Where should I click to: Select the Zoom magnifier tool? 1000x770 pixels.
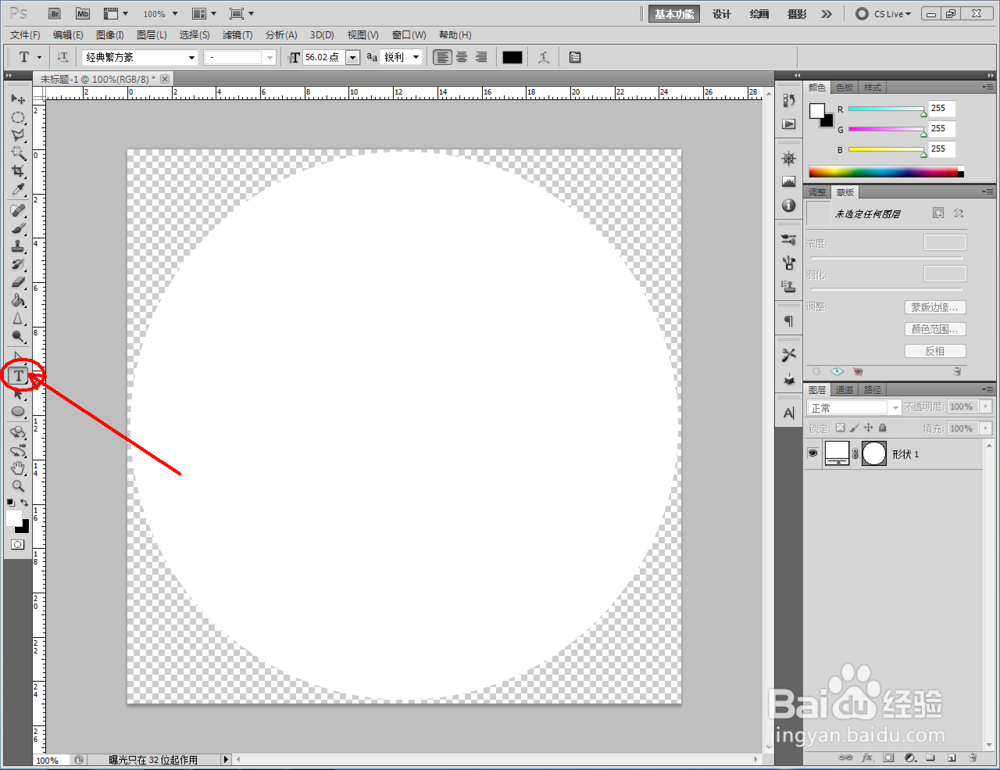[x=18, y=486]
